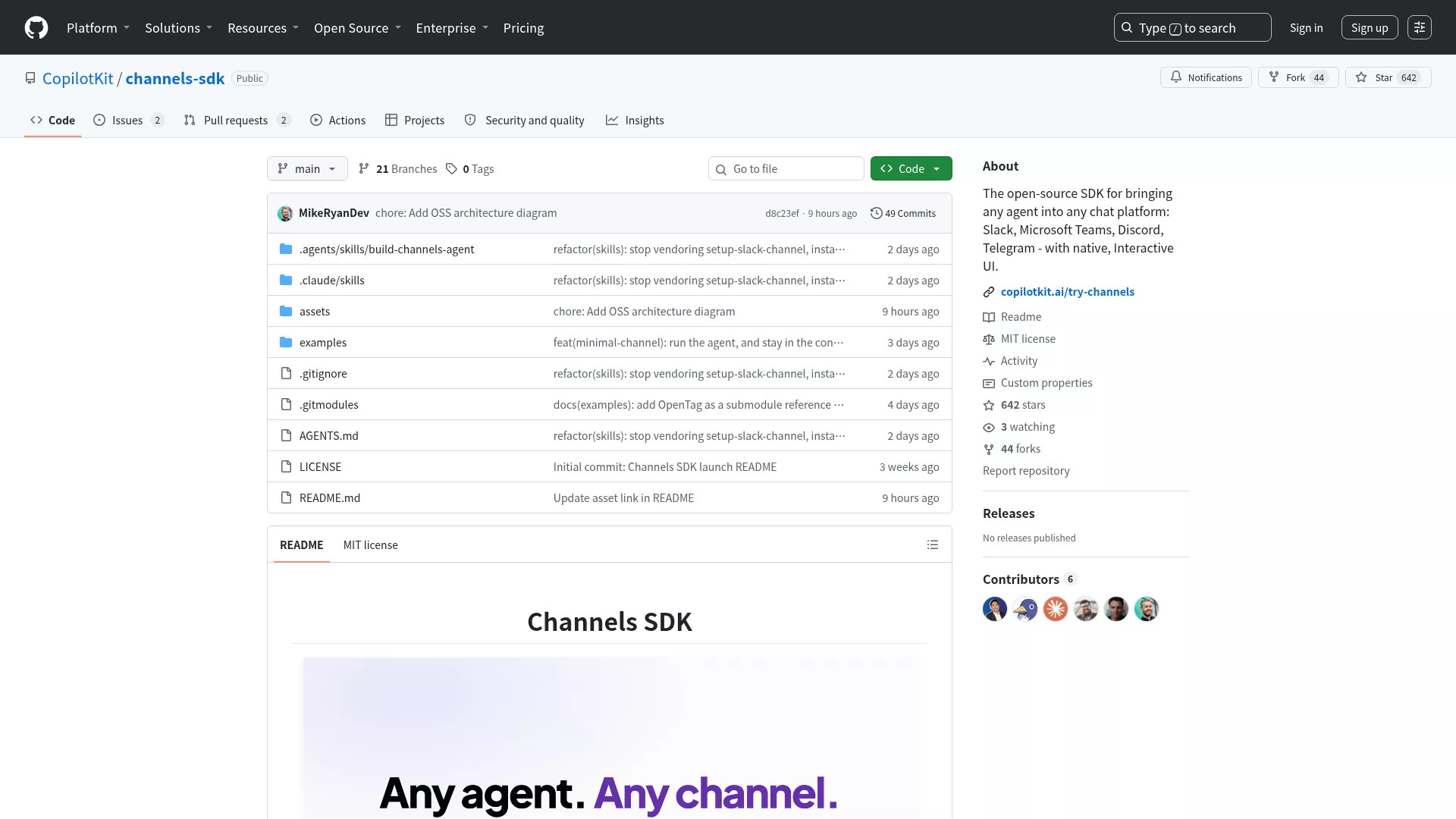The width and height of the screenshot is (1456, 819).
Task: Open the green Code dropdown button
Action: [x=911, y=169]
